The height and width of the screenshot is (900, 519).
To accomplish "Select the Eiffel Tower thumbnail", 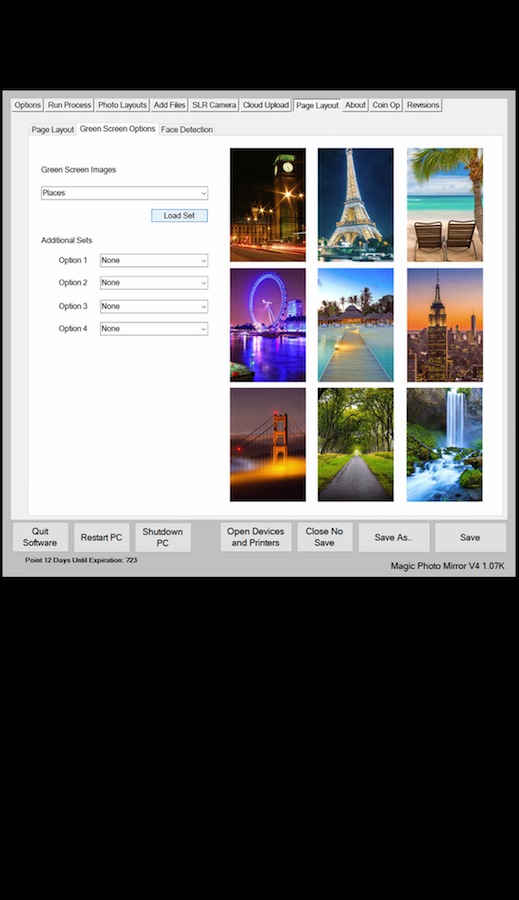I will 355,205.
